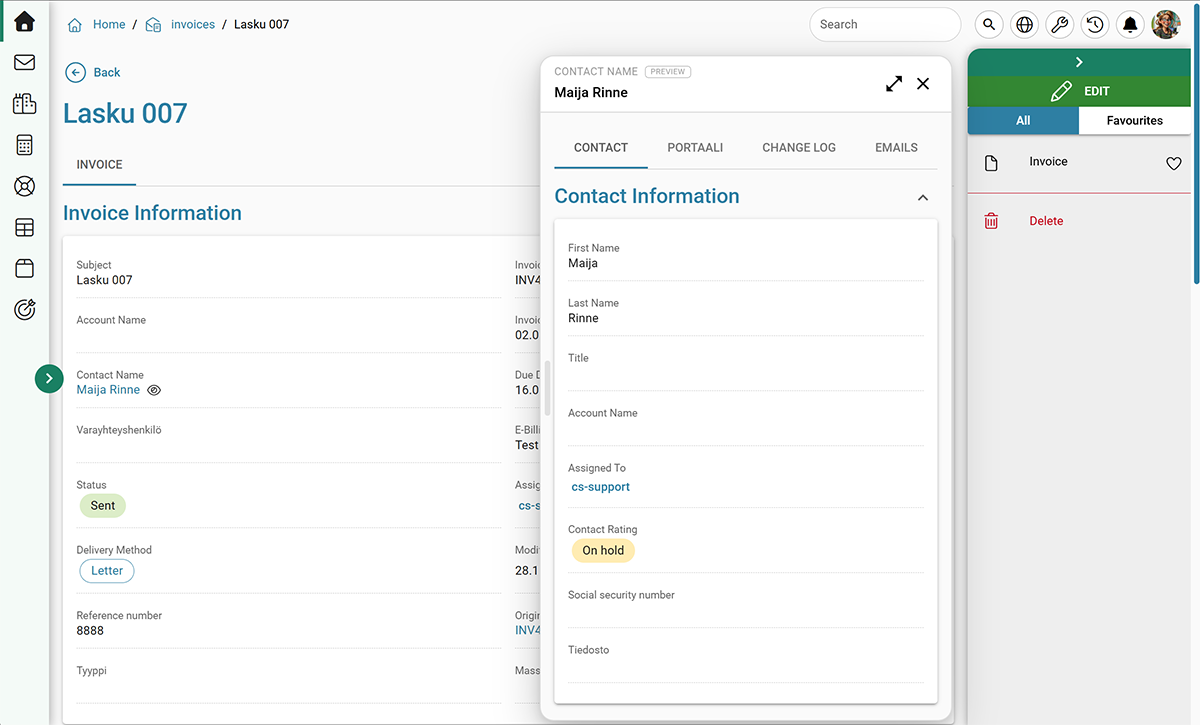Screen dimensions: 1200x725
Task: Click the red trash Delete icon
Action: (991, 221)
